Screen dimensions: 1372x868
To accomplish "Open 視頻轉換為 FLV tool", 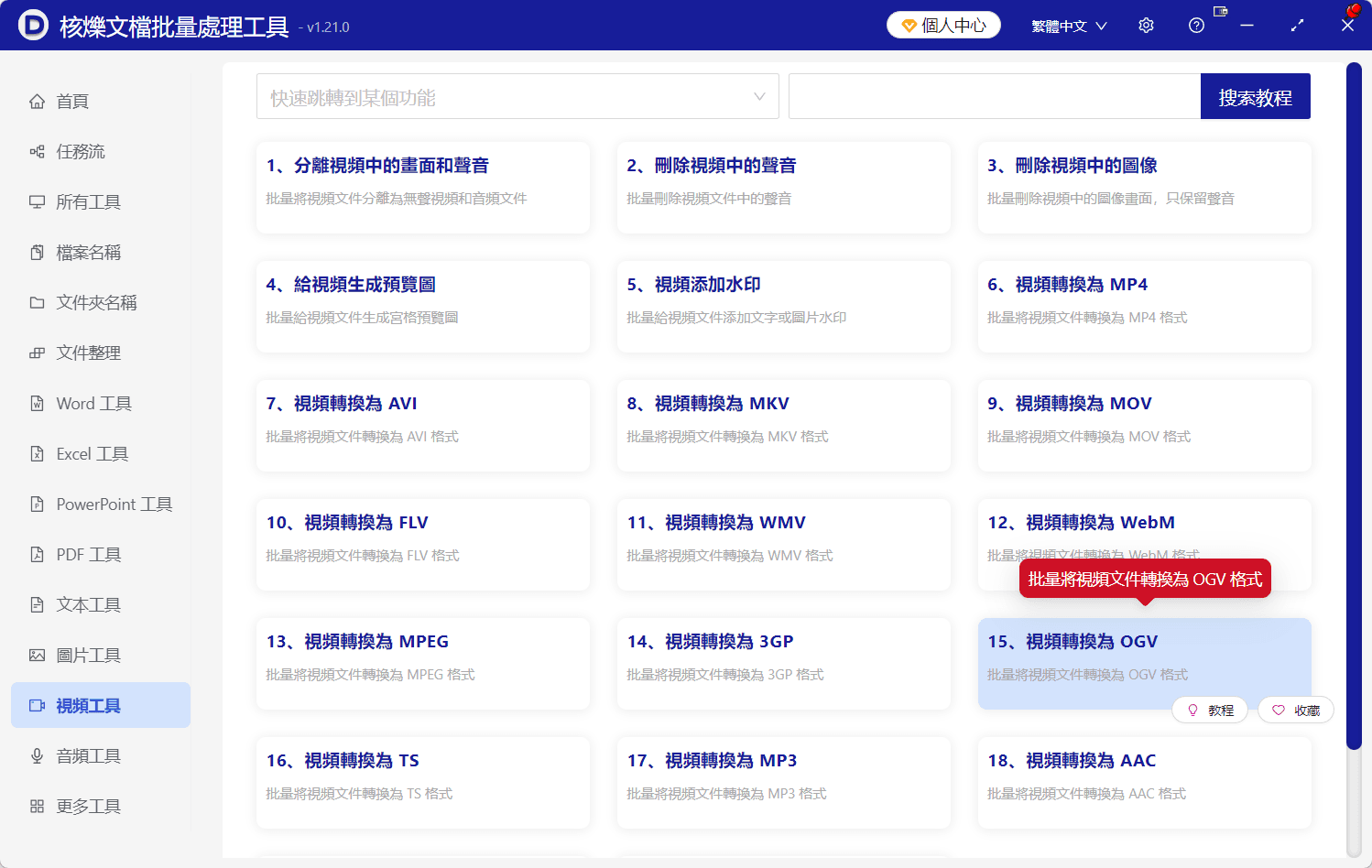I will click(423, 545).
